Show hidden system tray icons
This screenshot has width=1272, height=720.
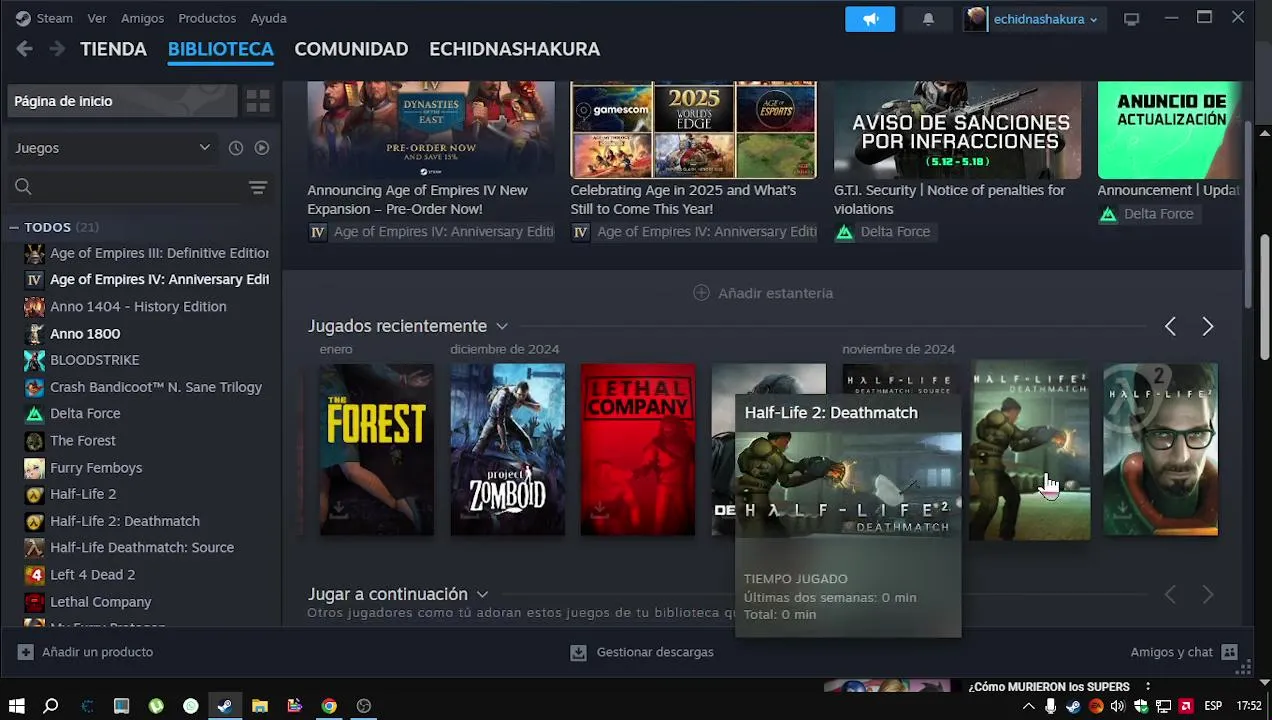[1028, 706]
